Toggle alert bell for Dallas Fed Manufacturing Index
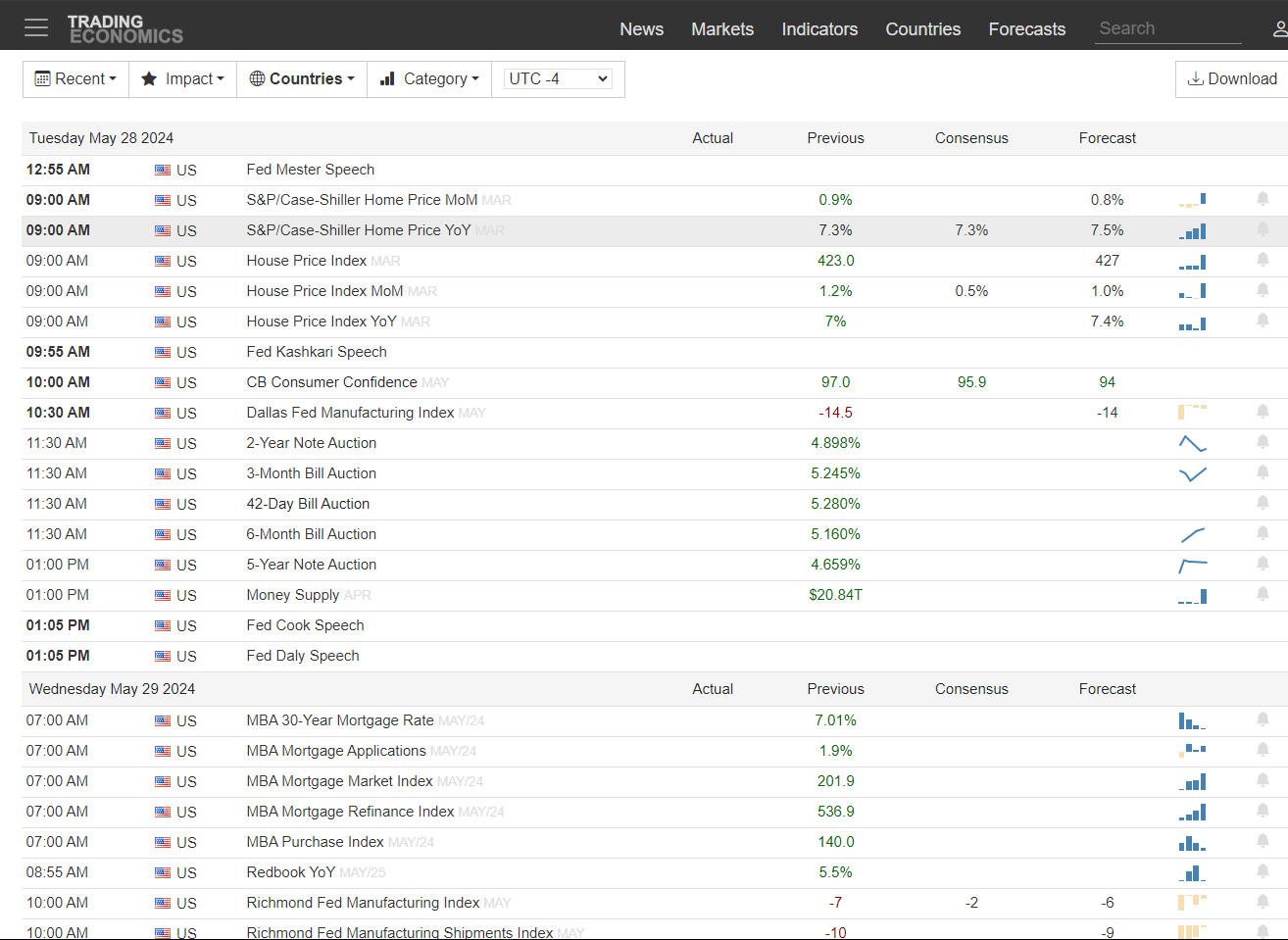 click(1263, 412)
